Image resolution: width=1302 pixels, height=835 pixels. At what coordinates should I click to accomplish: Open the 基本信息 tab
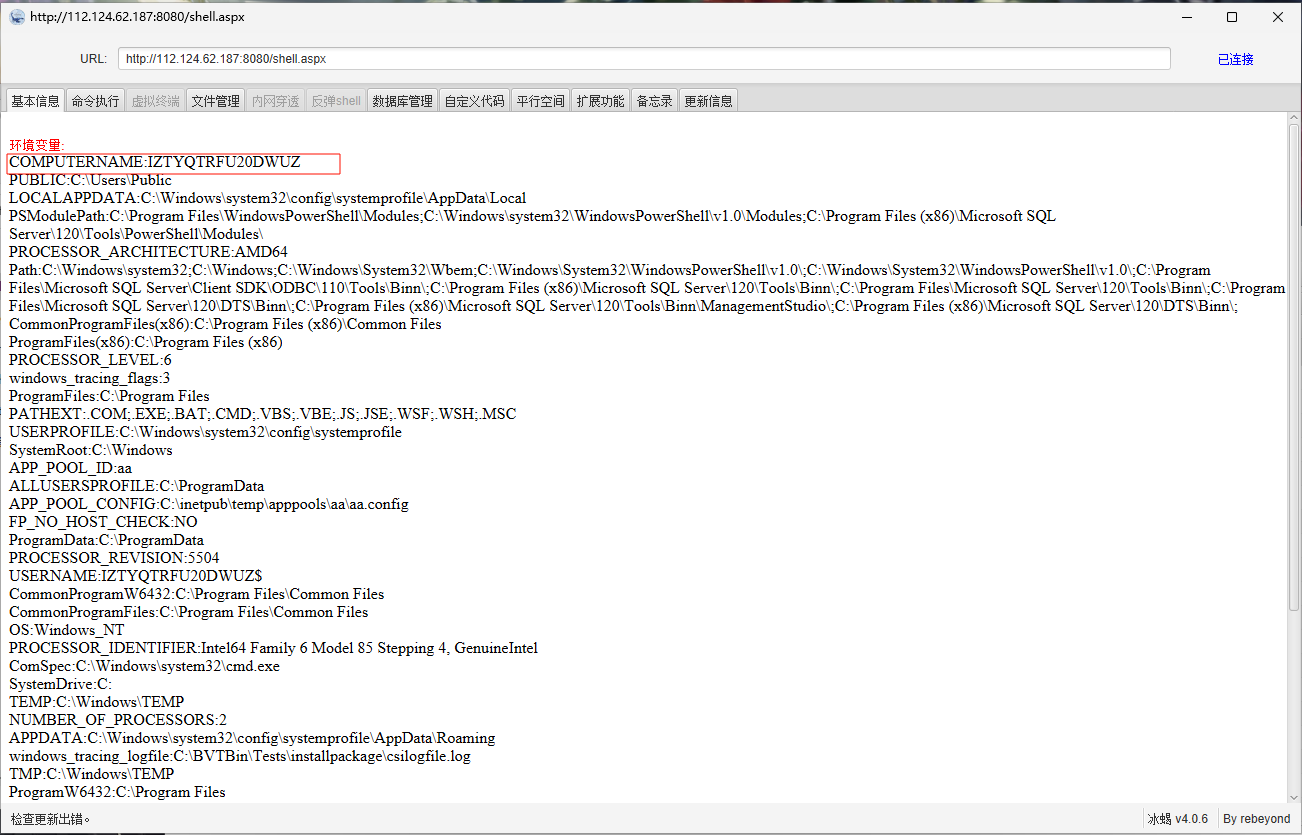36,101
